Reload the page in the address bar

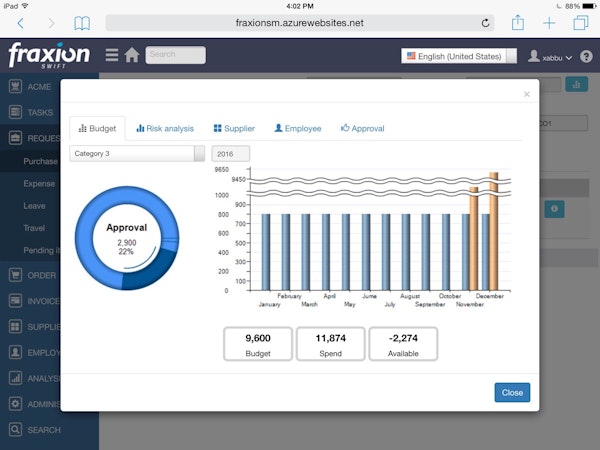click(486, 22)
